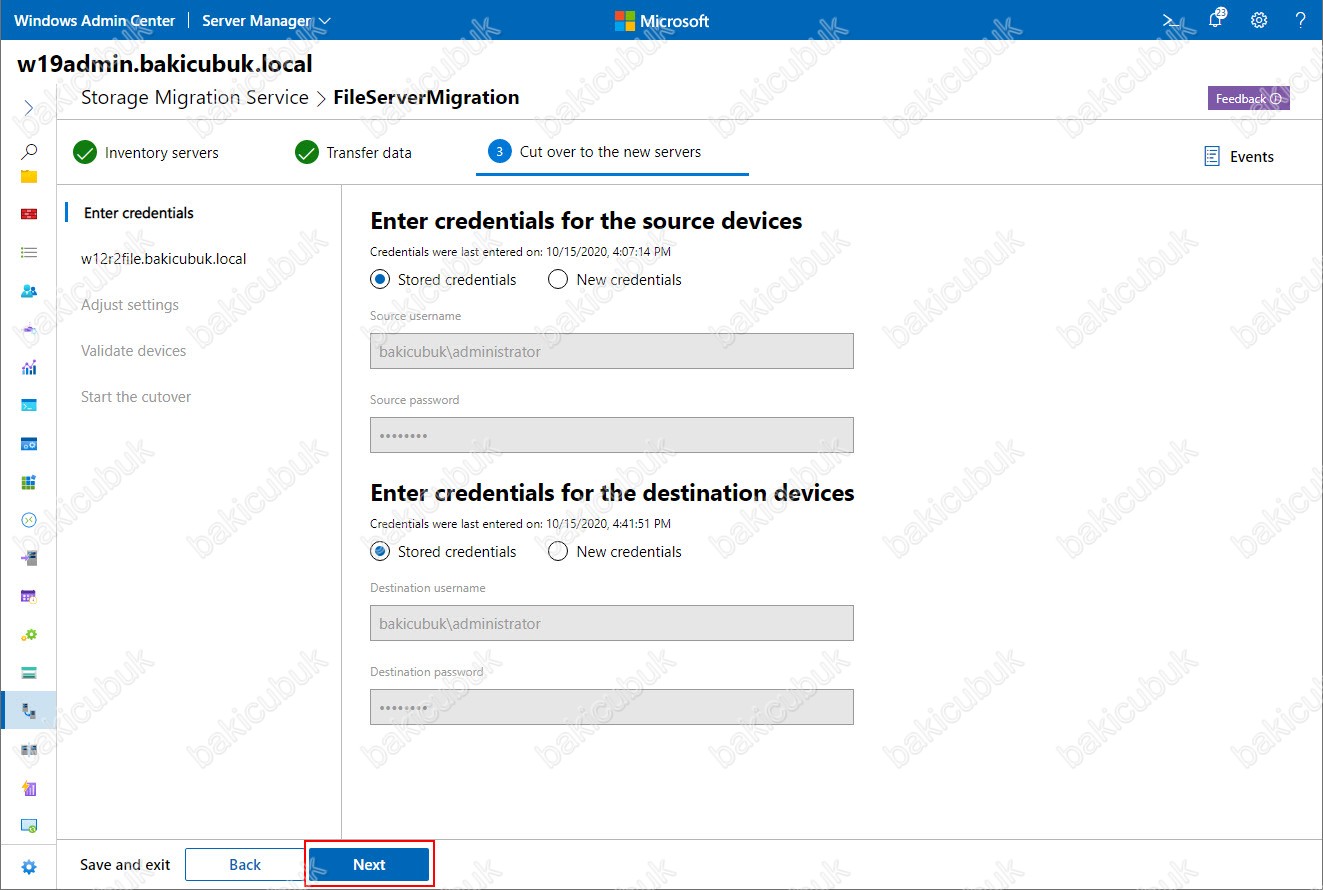Click the Destination username field

[612, 623]
